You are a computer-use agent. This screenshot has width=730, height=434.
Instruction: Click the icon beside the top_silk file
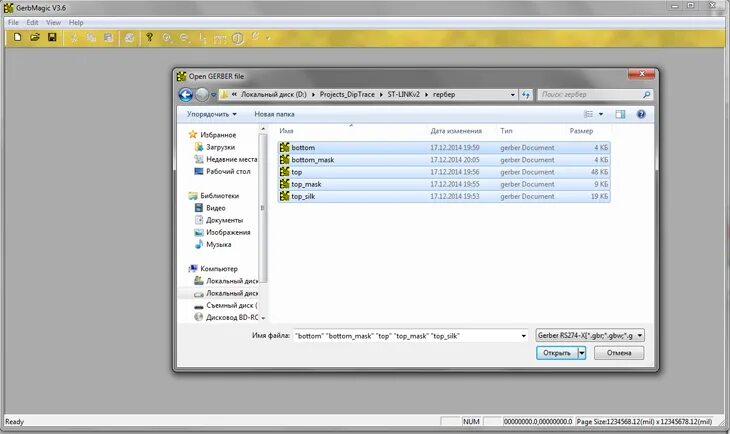click(x=284, y=196)
